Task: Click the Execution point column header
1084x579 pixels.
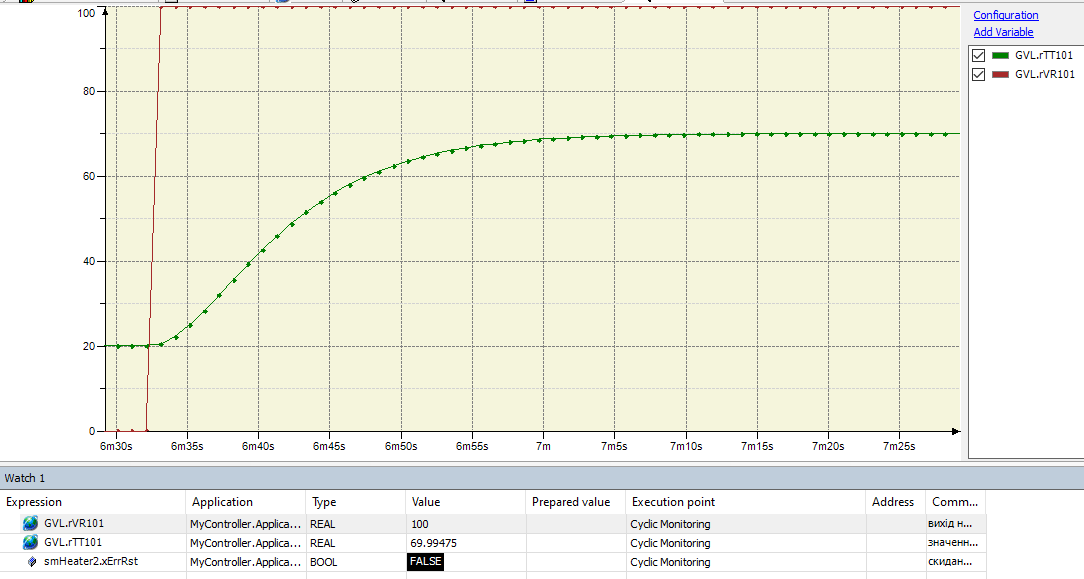Action: click(672, 502)
